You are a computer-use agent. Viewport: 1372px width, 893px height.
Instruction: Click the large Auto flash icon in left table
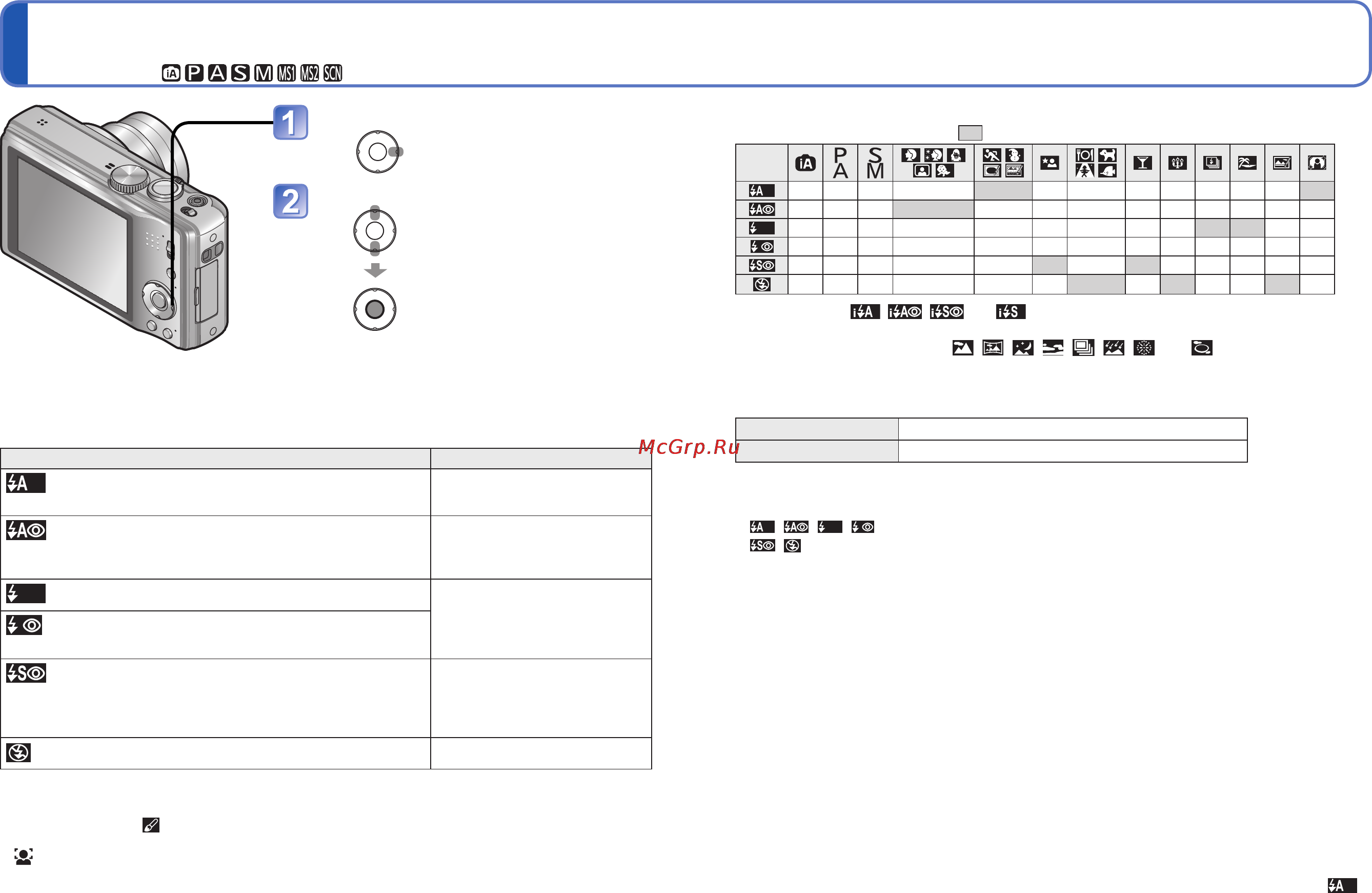pos(26,483)
